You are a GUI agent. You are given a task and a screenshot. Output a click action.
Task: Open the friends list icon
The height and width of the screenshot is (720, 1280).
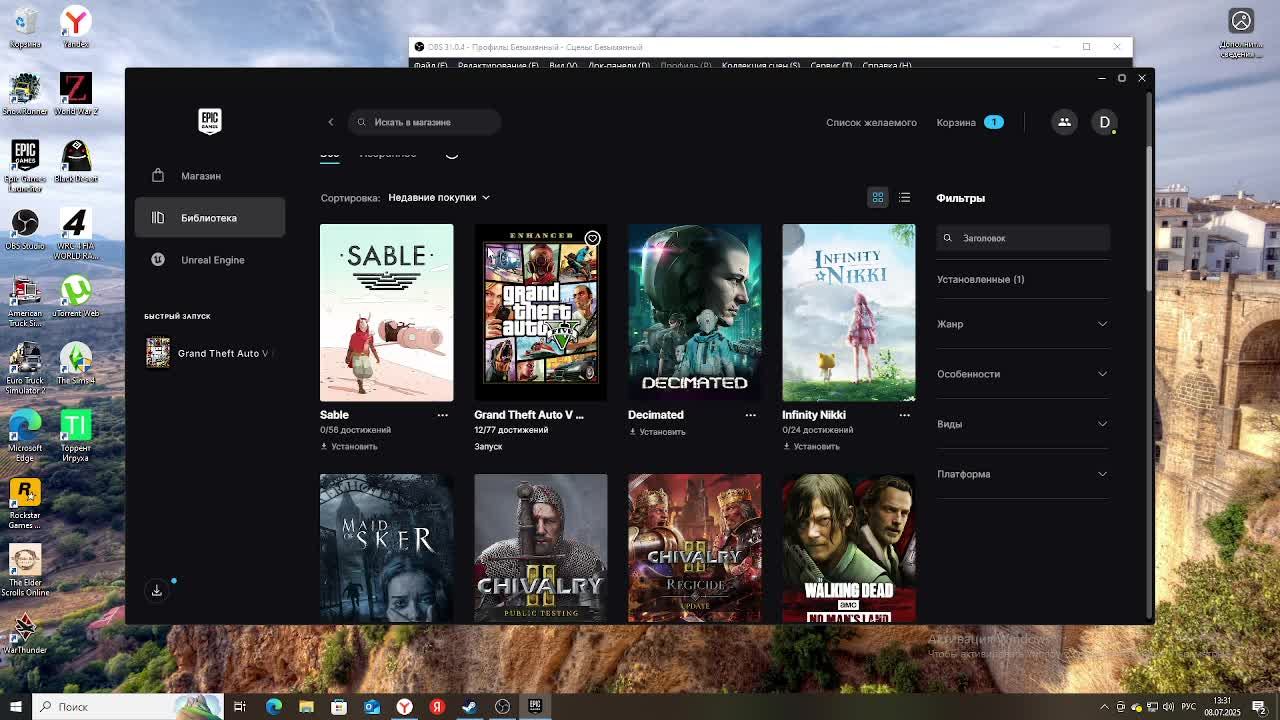pos(1064,122)
